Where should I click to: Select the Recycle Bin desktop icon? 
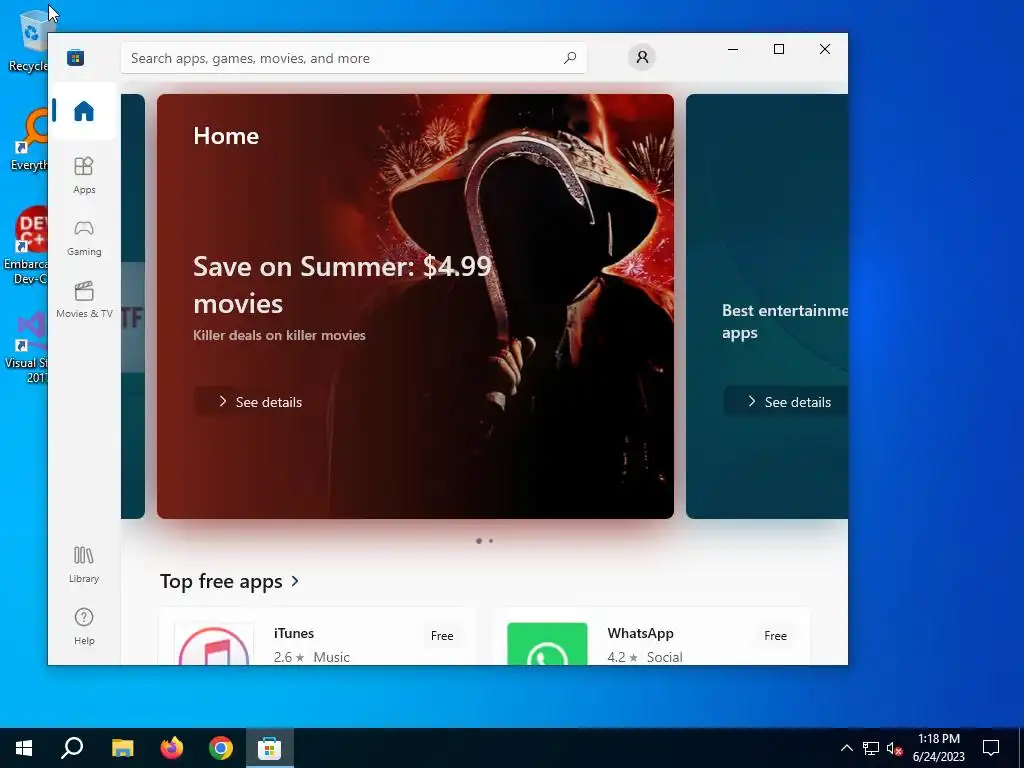pos(28,40)
